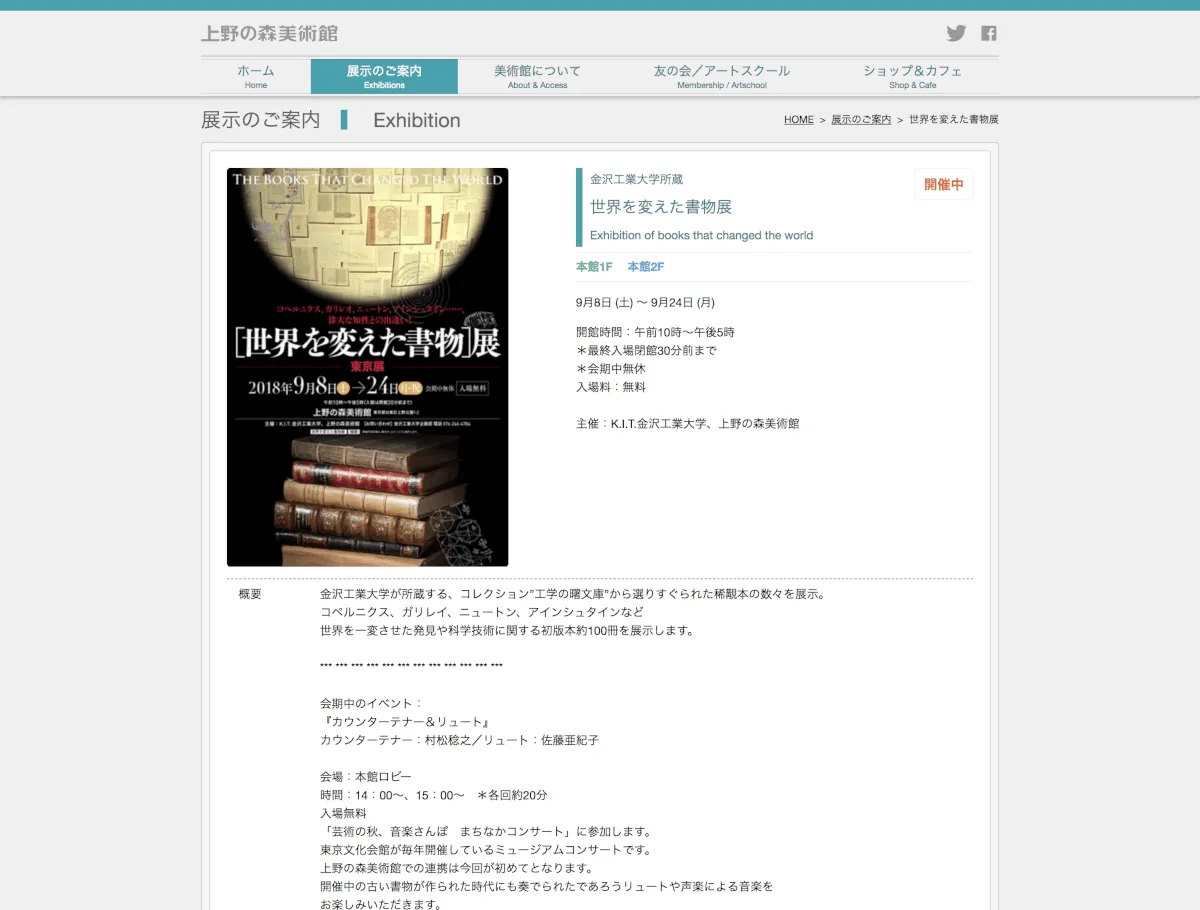Open the Twitter icon link
This screenshot has width=1200, height=910.
[x=956, y=33]
